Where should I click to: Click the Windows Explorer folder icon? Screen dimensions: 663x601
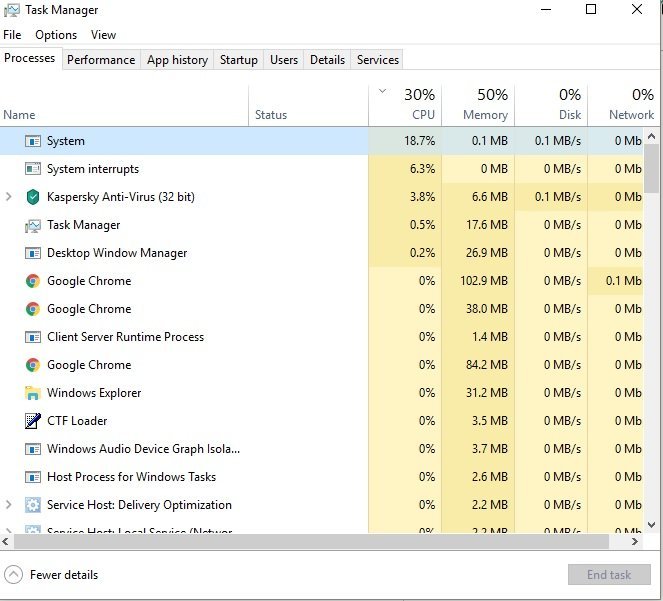tap(33, 393)
